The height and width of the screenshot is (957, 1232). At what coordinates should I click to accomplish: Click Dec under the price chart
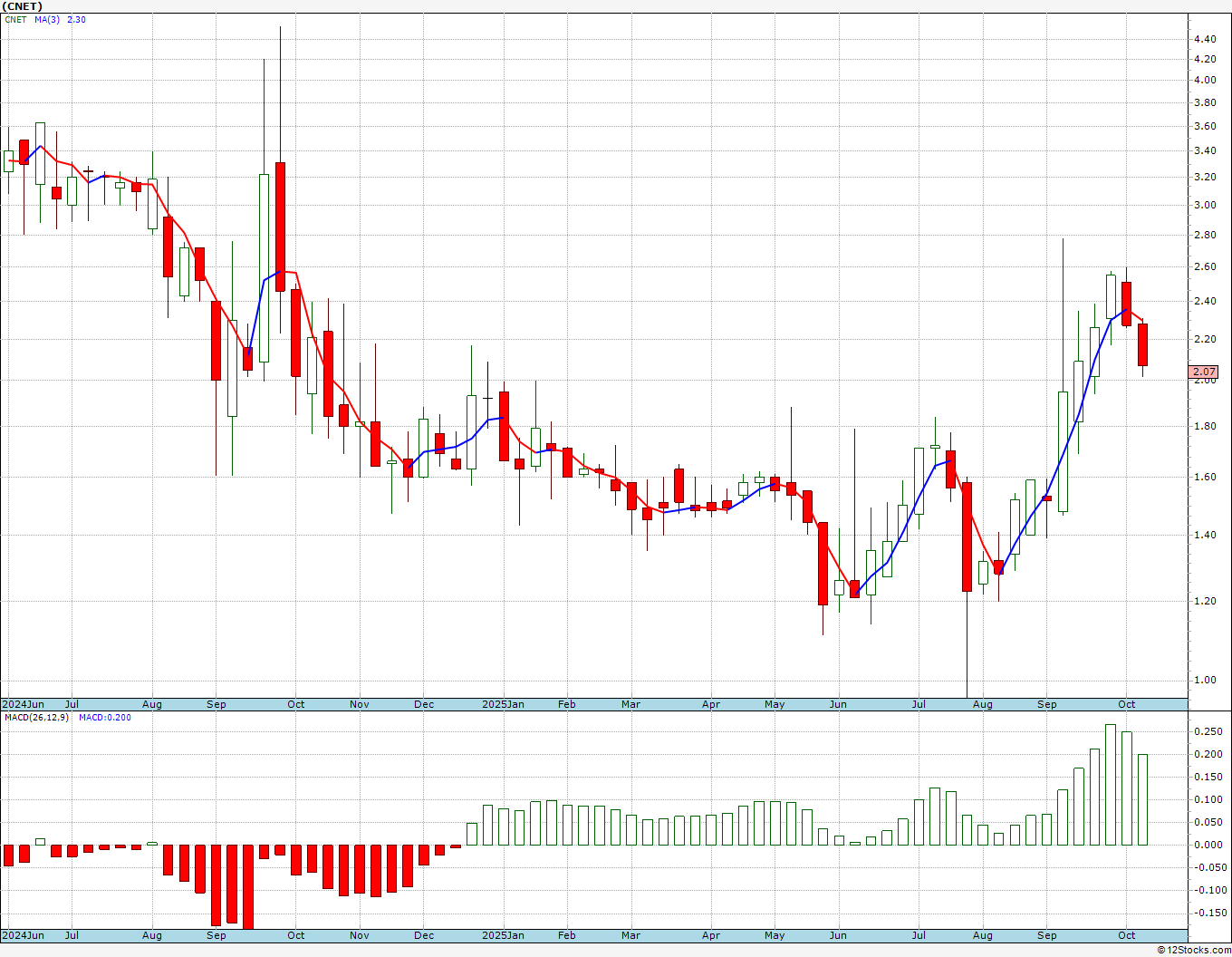click(424, 704)
